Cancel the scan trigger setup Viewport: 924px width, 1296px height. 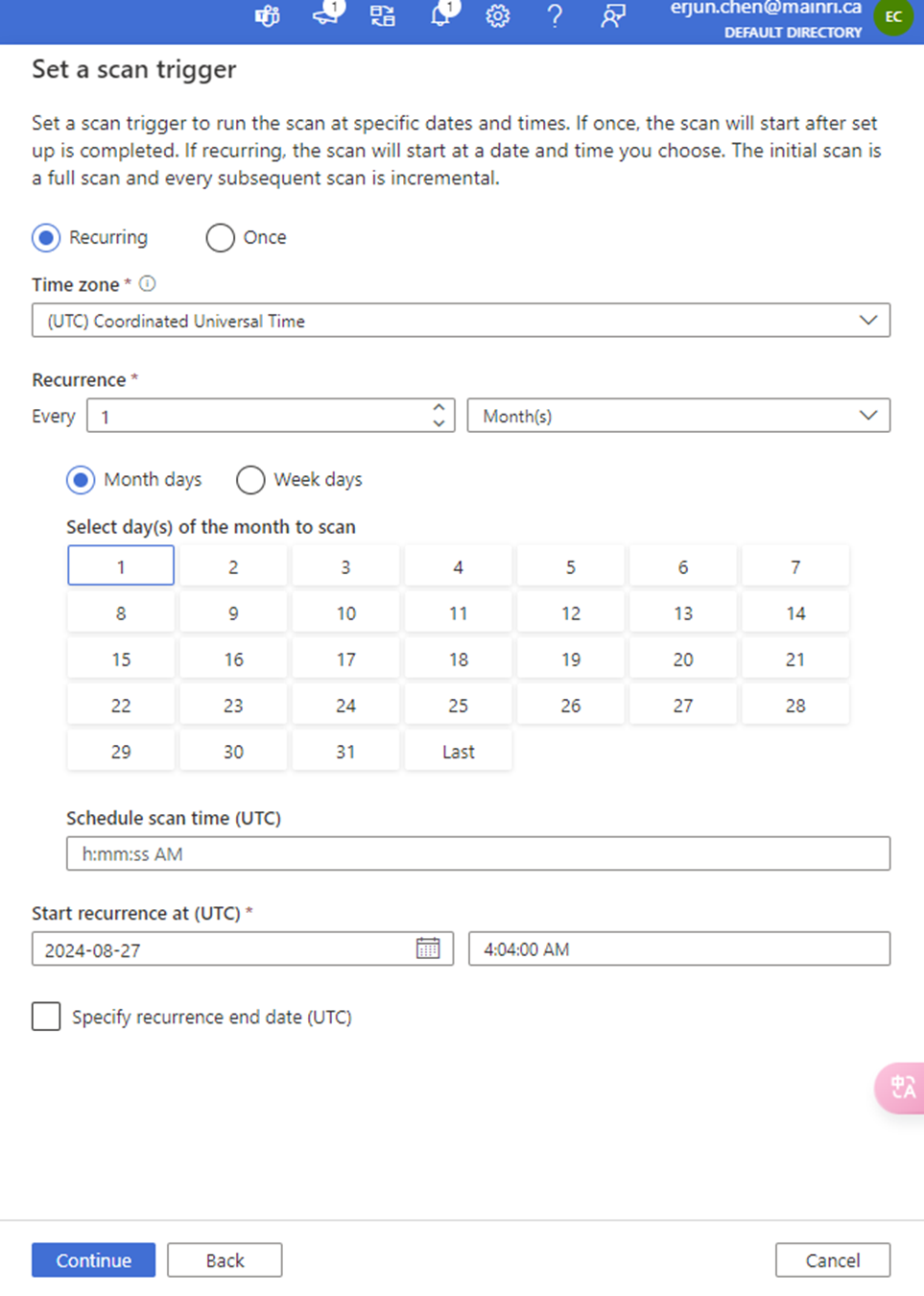[x=832, y=1260]
